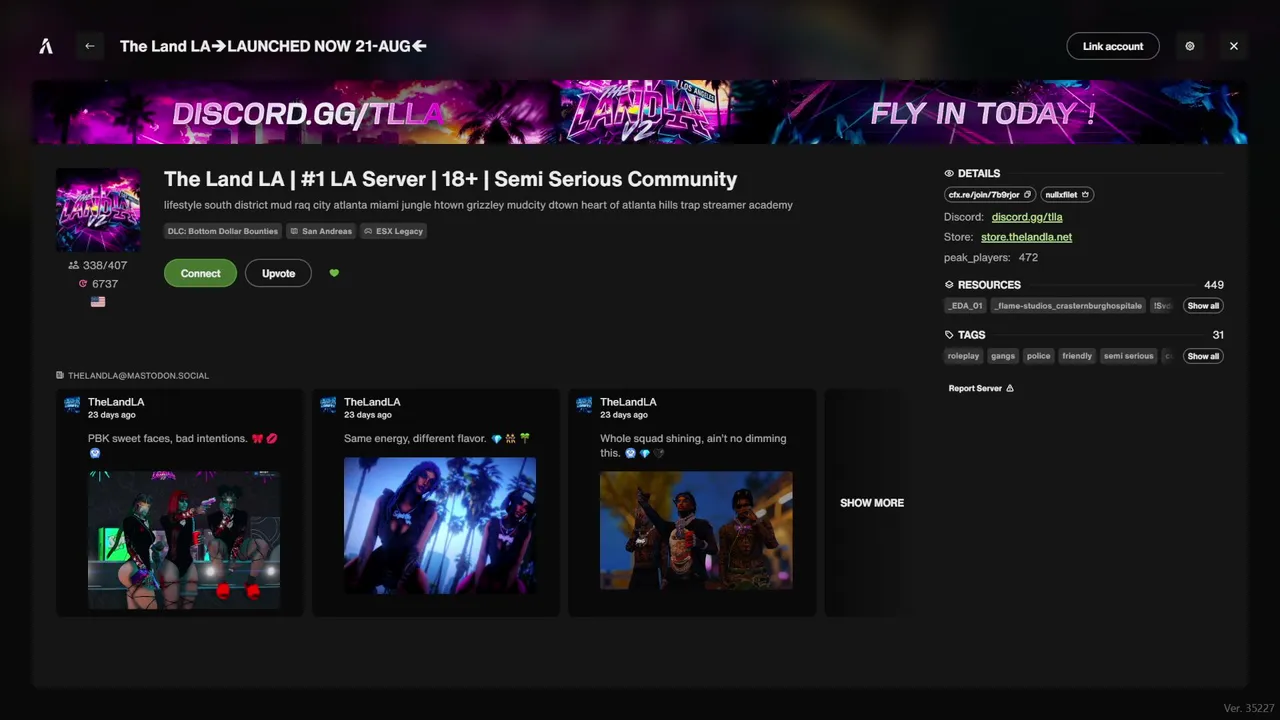Upvote this server
The width and height of the screenshot is (1280, 720).
(x=278, y=273)
